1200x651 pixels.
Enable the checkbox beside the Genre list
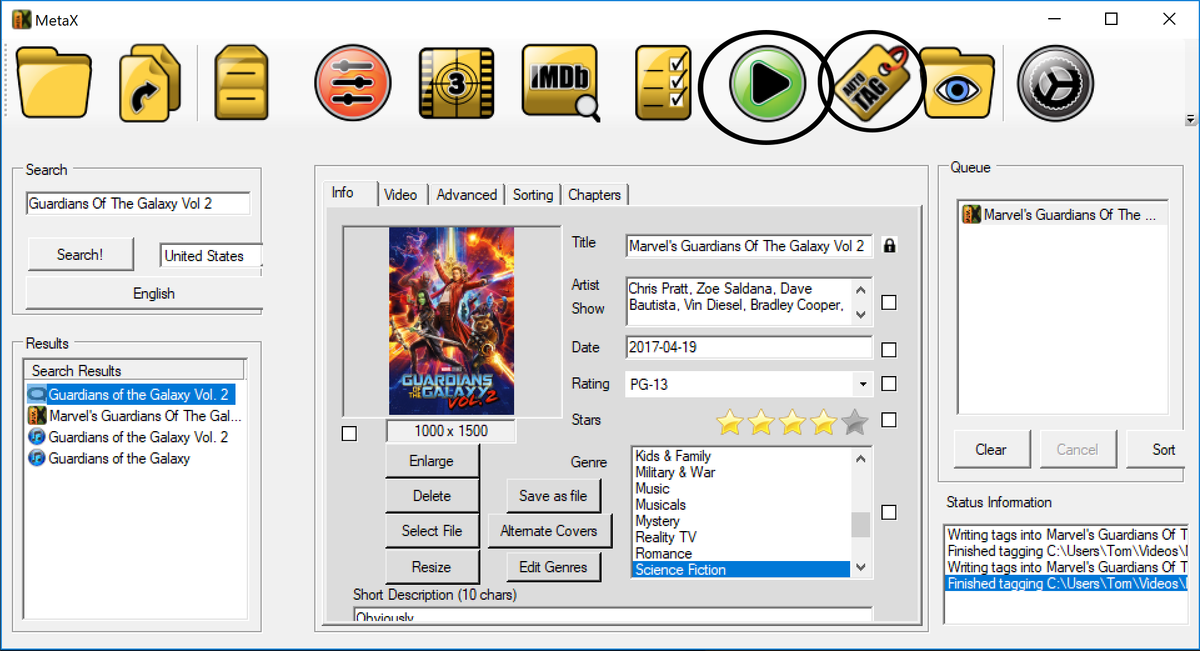pyautogui.click(x=889, y=512)
